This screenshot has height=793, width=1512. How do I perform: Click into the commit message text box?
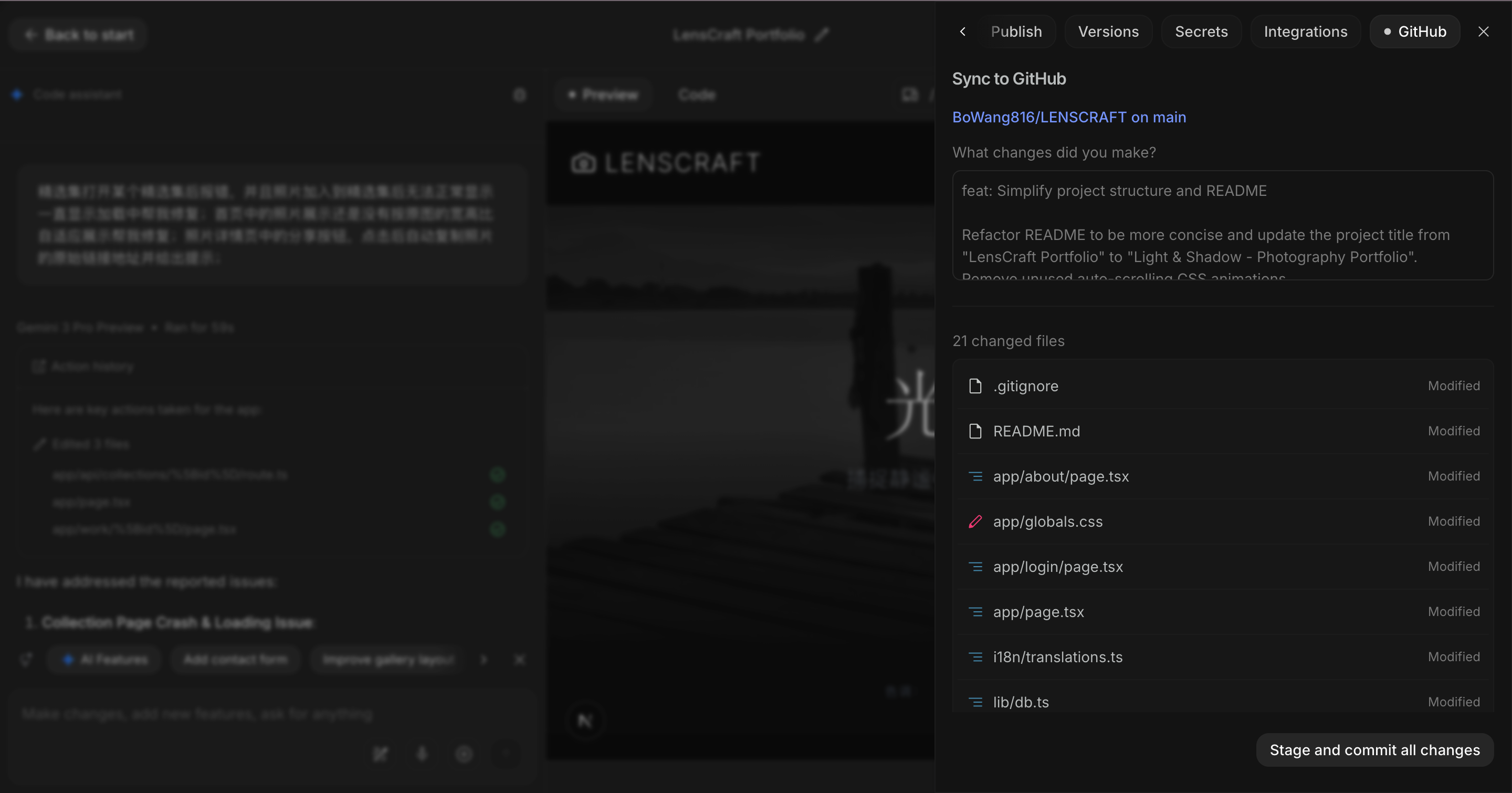1222,225
